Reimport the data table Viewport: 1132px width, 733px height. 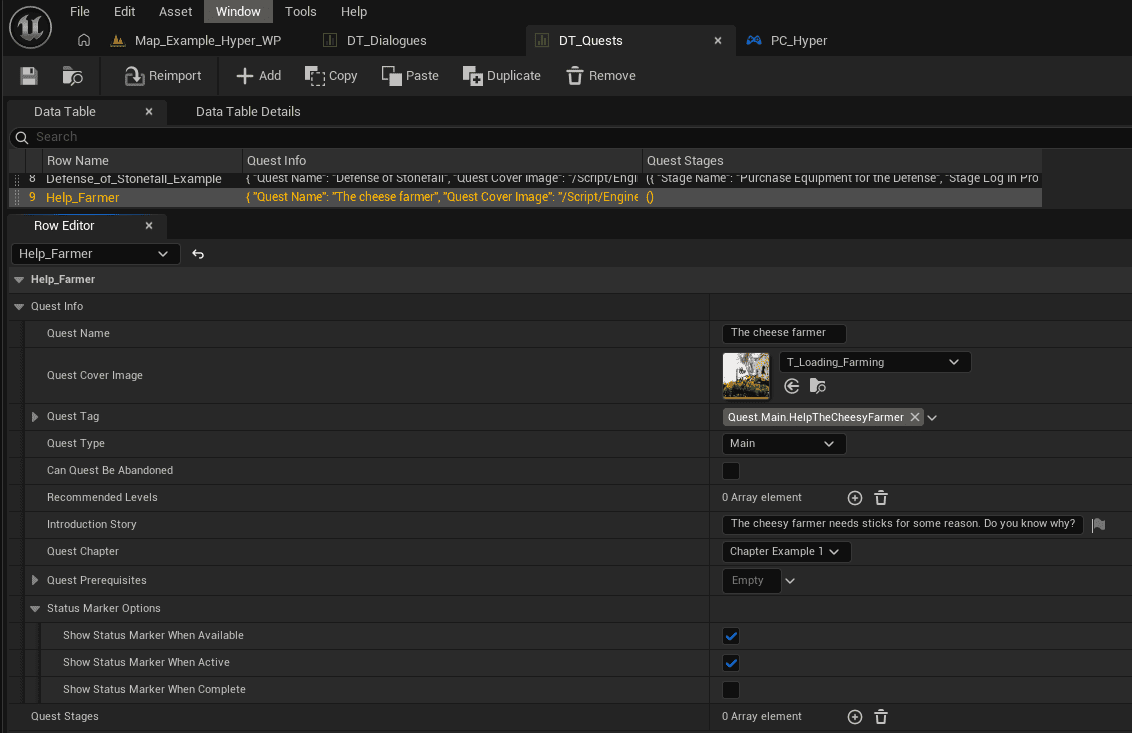[162, 76]
